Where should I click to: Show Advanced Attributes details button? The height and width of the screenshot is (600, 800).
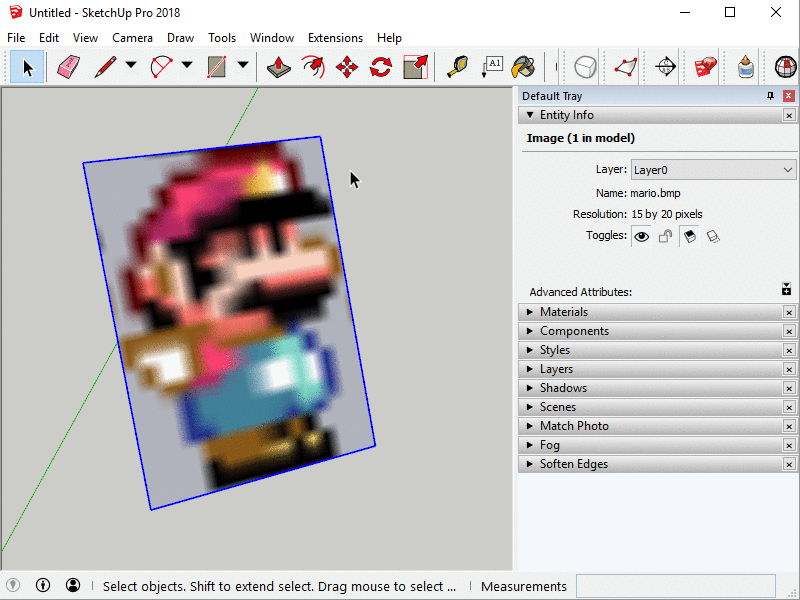787,290
